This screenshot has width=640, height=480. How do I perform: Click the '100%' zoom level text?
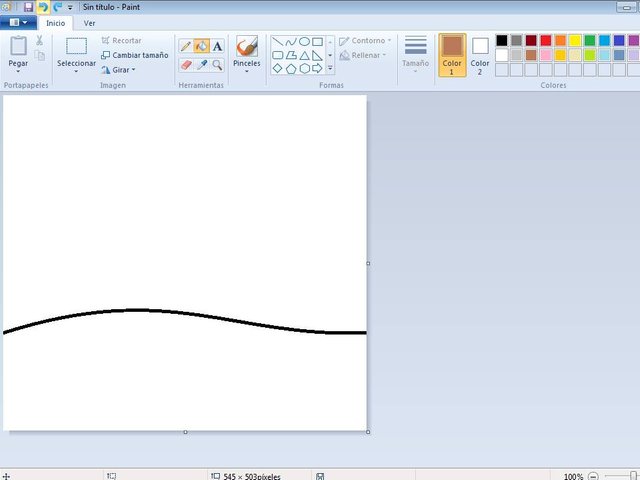pyautogui.click(x=573, y=476)
